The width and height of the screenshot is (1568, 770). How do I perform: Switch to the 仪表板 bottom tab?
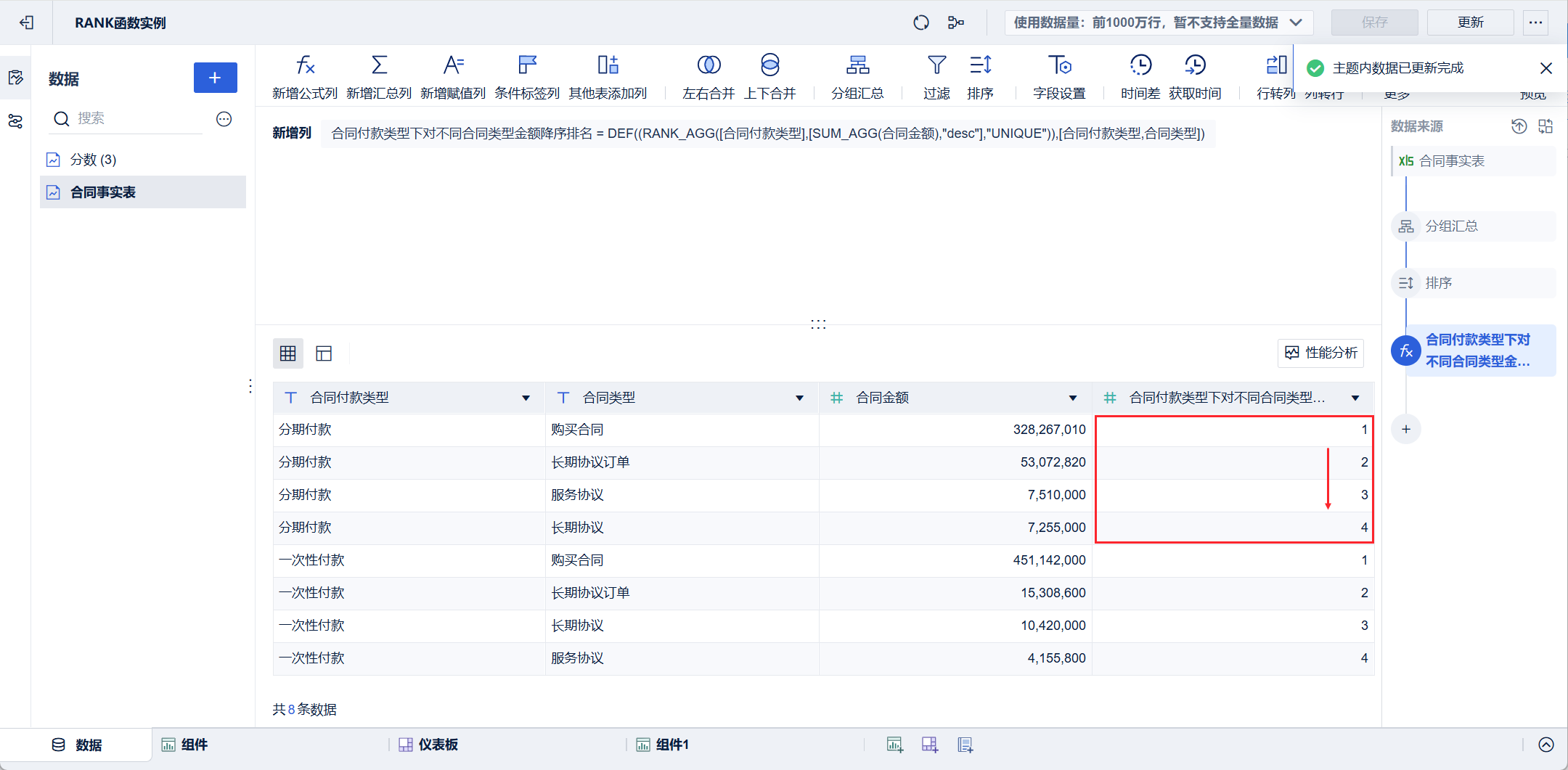pyautogui.click(x=428, y=745)
